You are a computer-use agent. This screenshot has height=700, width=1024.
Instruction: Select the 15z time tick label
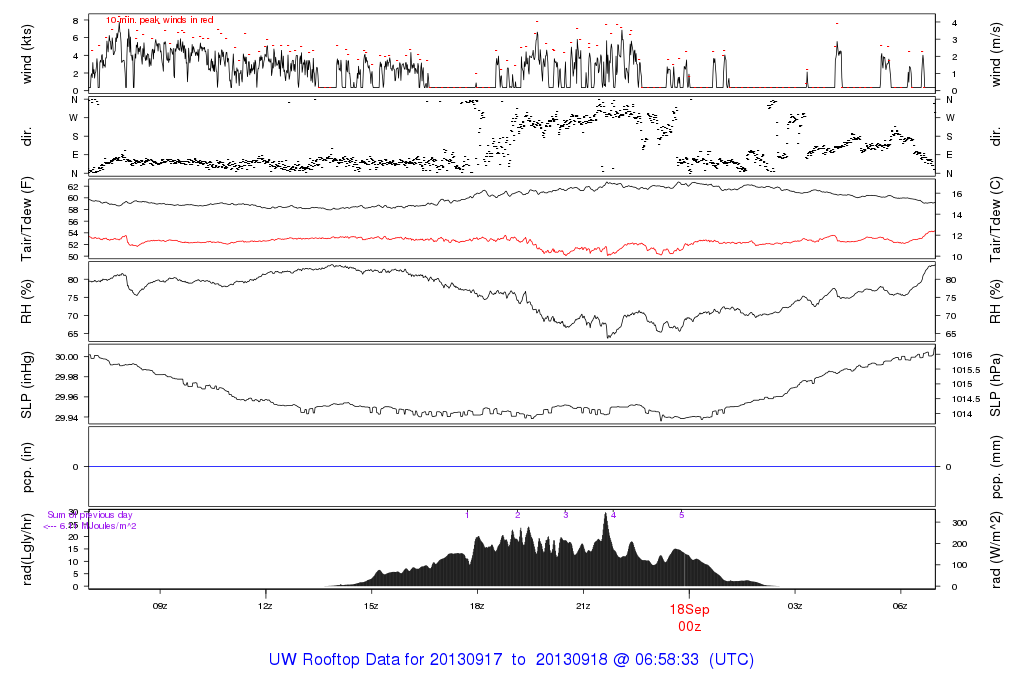click(371, 606)
